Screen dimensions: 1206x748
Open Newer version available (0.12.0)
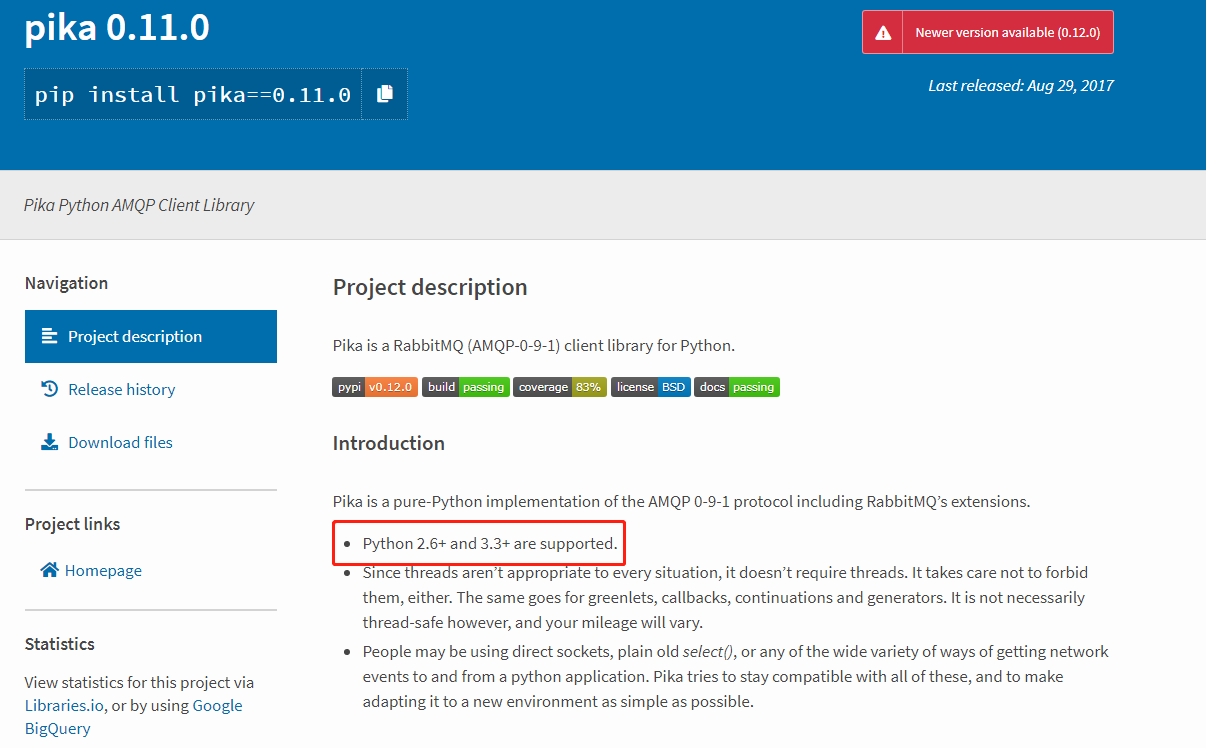(988, 32)
